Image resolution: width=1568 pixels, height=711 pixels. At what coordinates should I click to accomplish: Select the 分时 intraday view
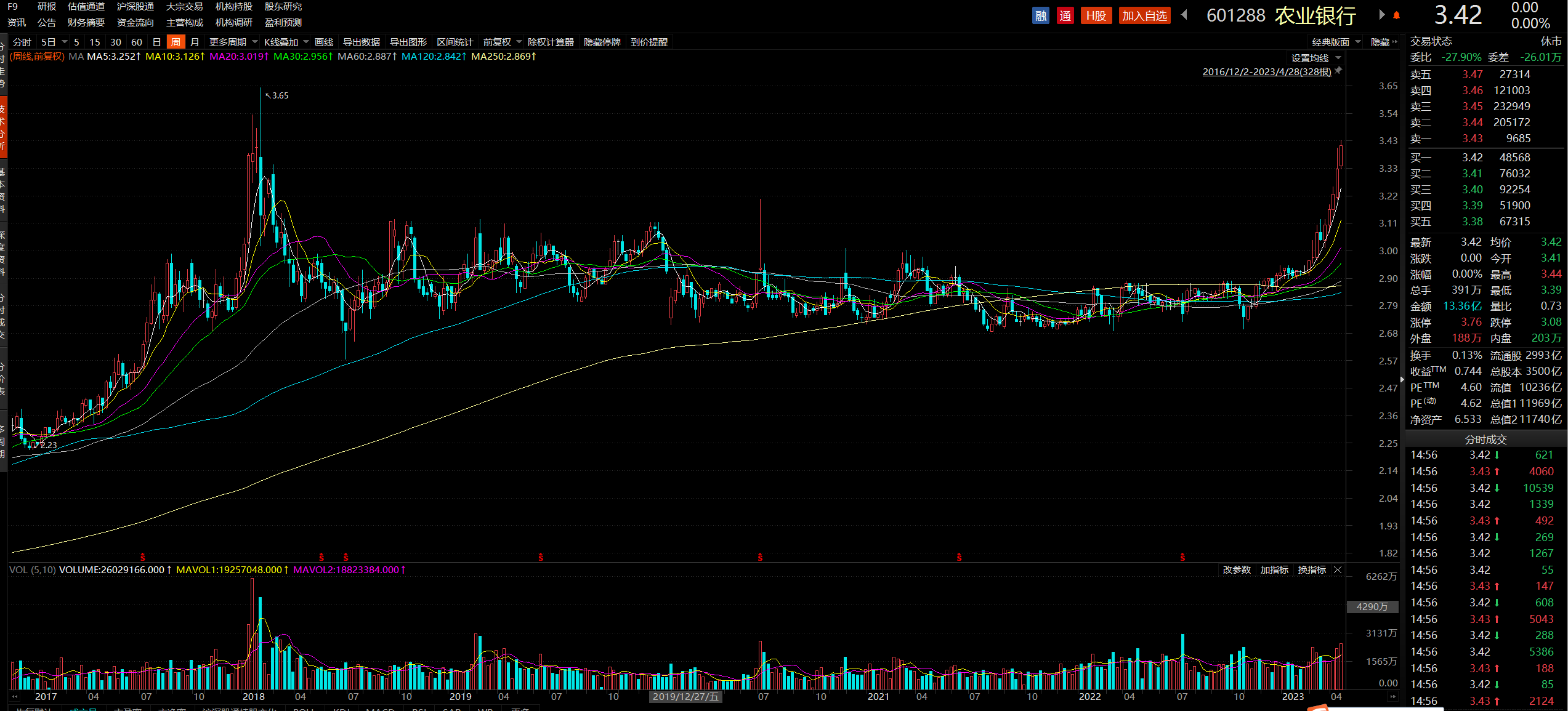22,42
